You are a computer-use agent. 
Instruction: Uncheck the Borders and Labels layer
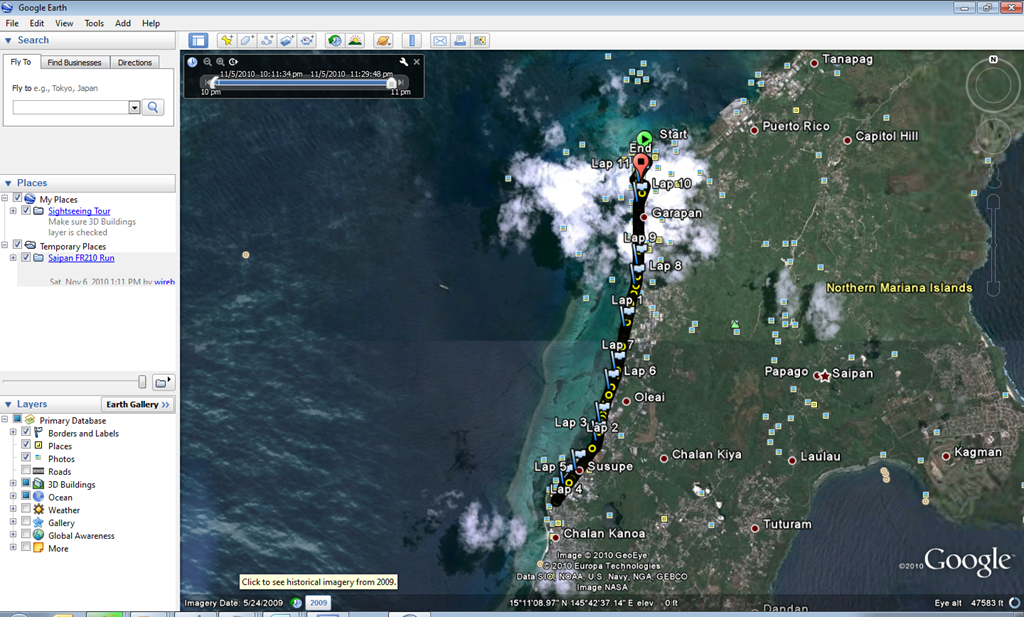(26, 432)
